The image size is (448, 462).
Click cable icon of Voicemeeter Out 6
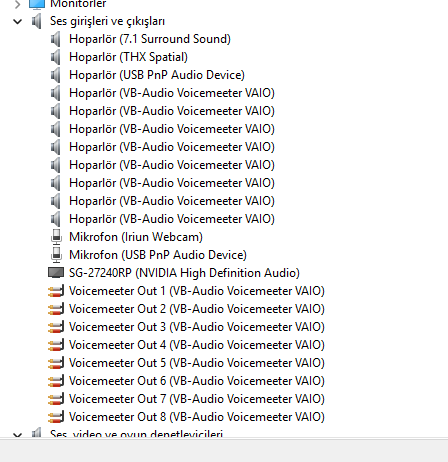(x=56, y=381)
